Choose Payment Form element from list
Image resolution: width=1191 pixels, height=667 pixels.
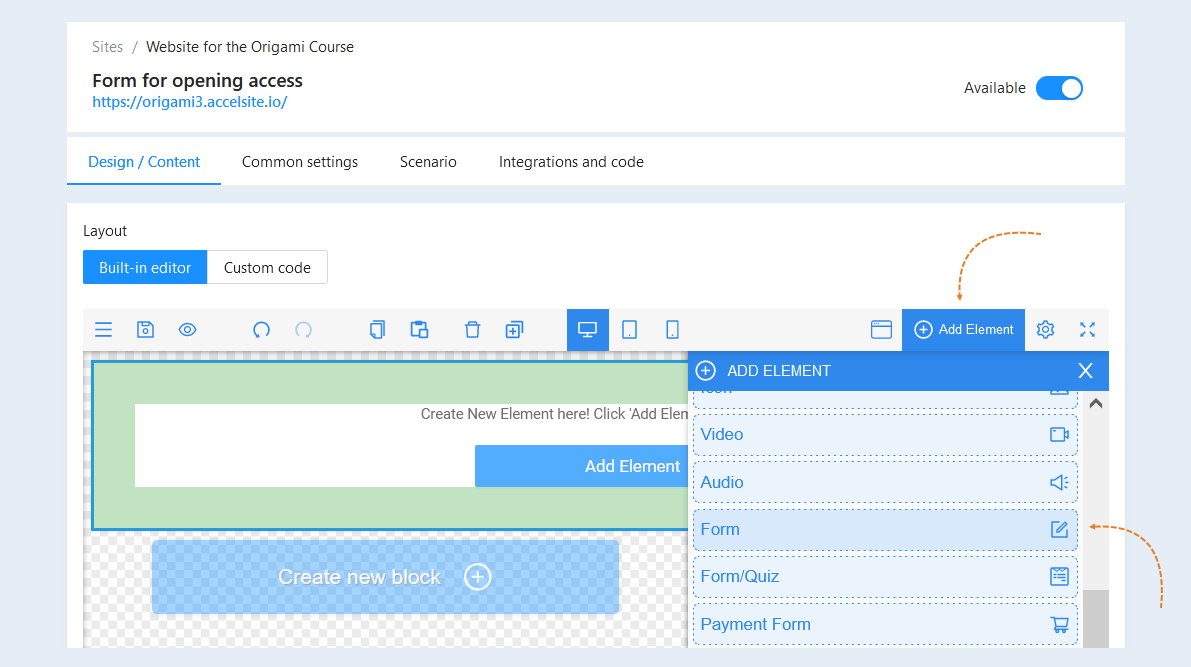tap(885, 624)
